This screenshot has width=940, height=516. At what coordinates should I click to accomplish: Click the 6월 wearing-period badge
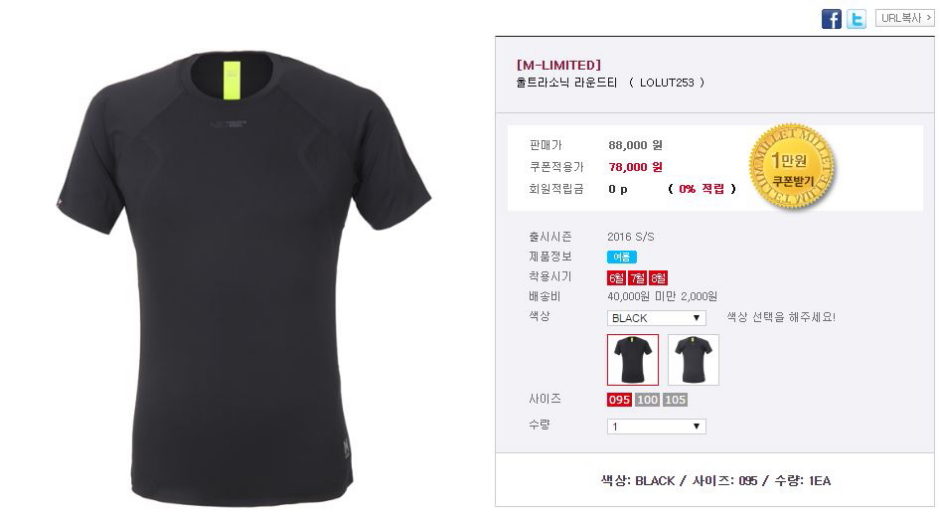[616, 278]
